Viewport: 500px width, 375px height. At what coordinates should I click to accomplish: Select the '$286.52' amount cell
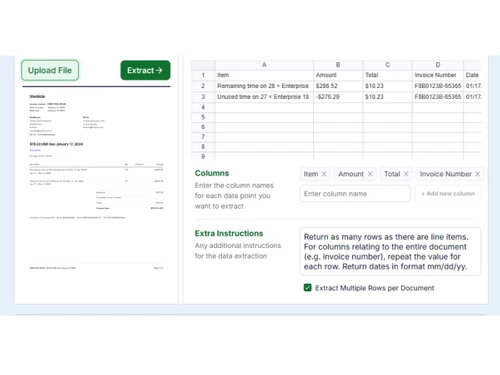tap(338, 86)
